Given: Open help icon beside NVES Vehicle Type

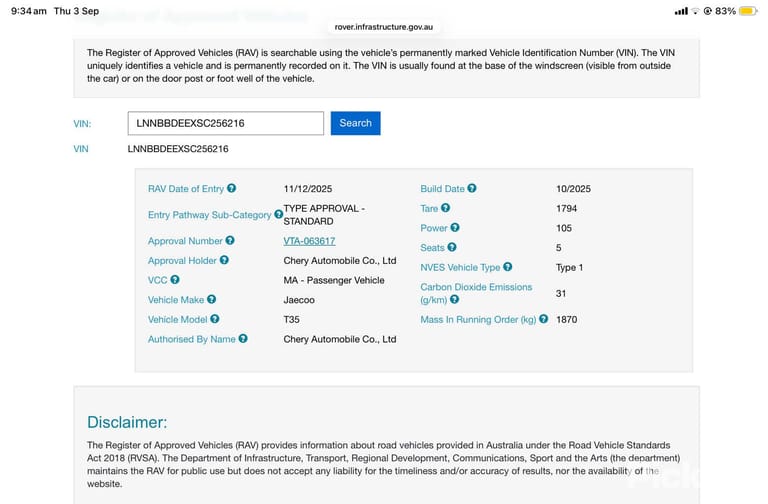Looking at the screenshot, I should pyautogui.click(x=508, y=267).
